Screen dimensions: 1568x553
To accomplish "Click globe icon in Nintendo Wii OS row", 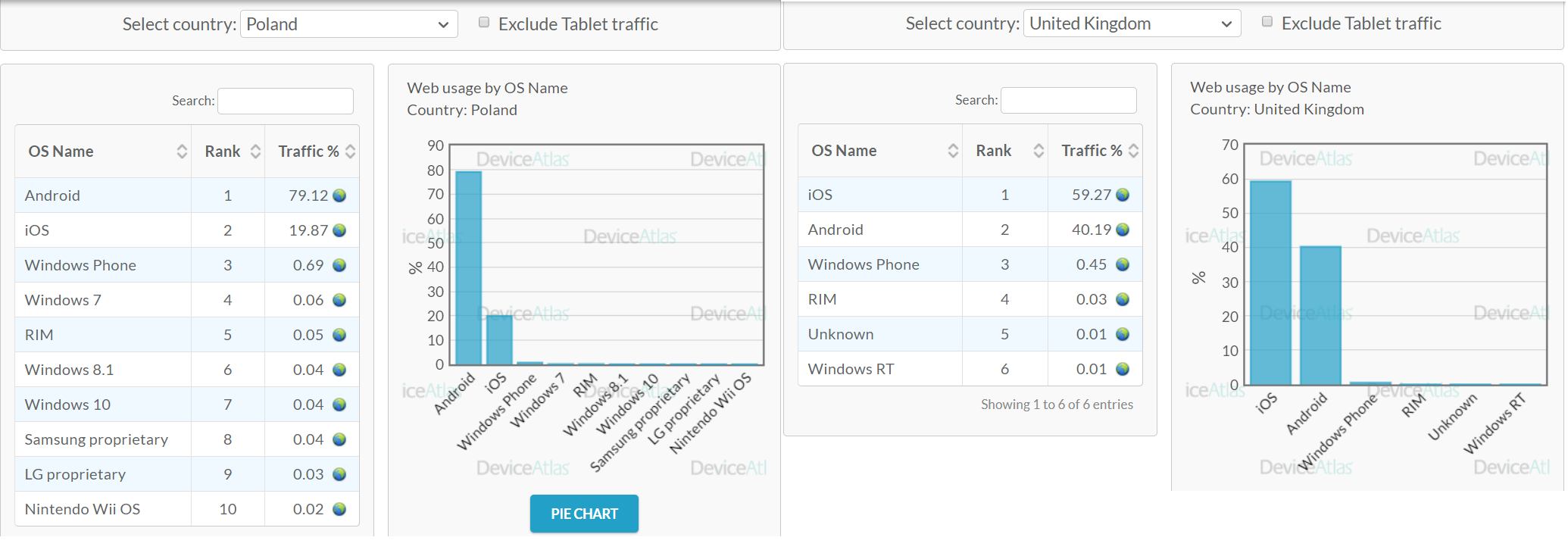I will [x=339, y=509].
